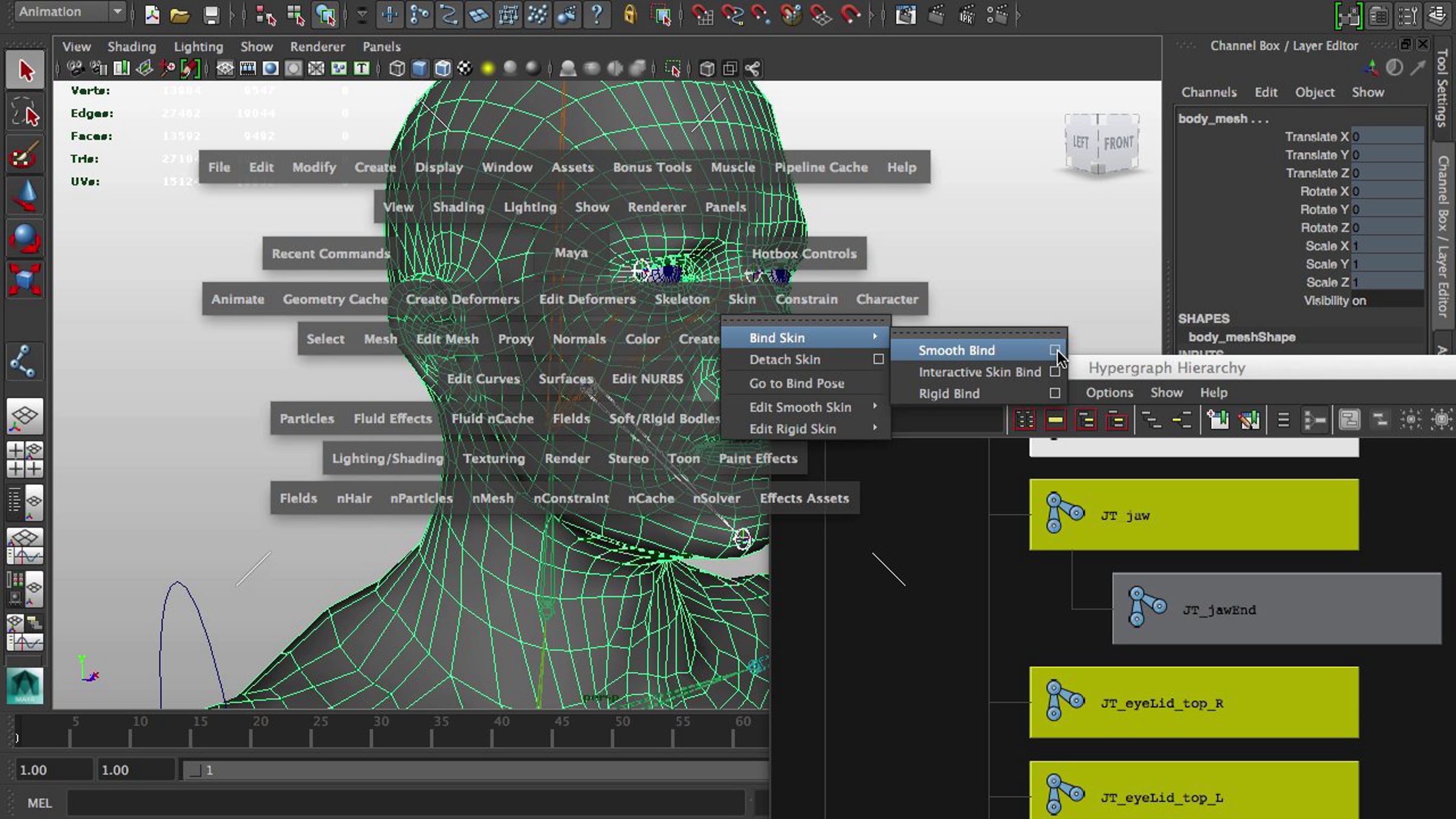Toggle wireframe on shaded cube icon
The width and height of the screenshot is (1456, 819).
[442, 69]
